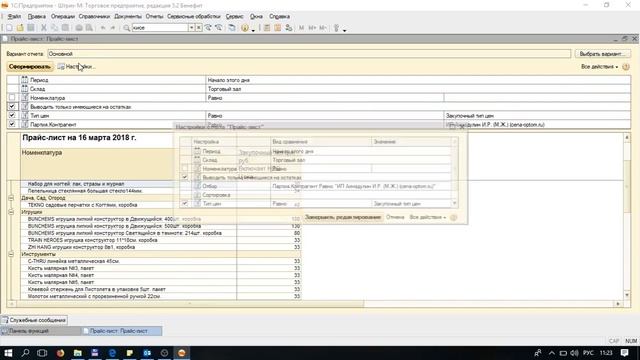The image size is (640, 360).
Task: Show hidden system tray icons chevron
Action: point(552,353)
